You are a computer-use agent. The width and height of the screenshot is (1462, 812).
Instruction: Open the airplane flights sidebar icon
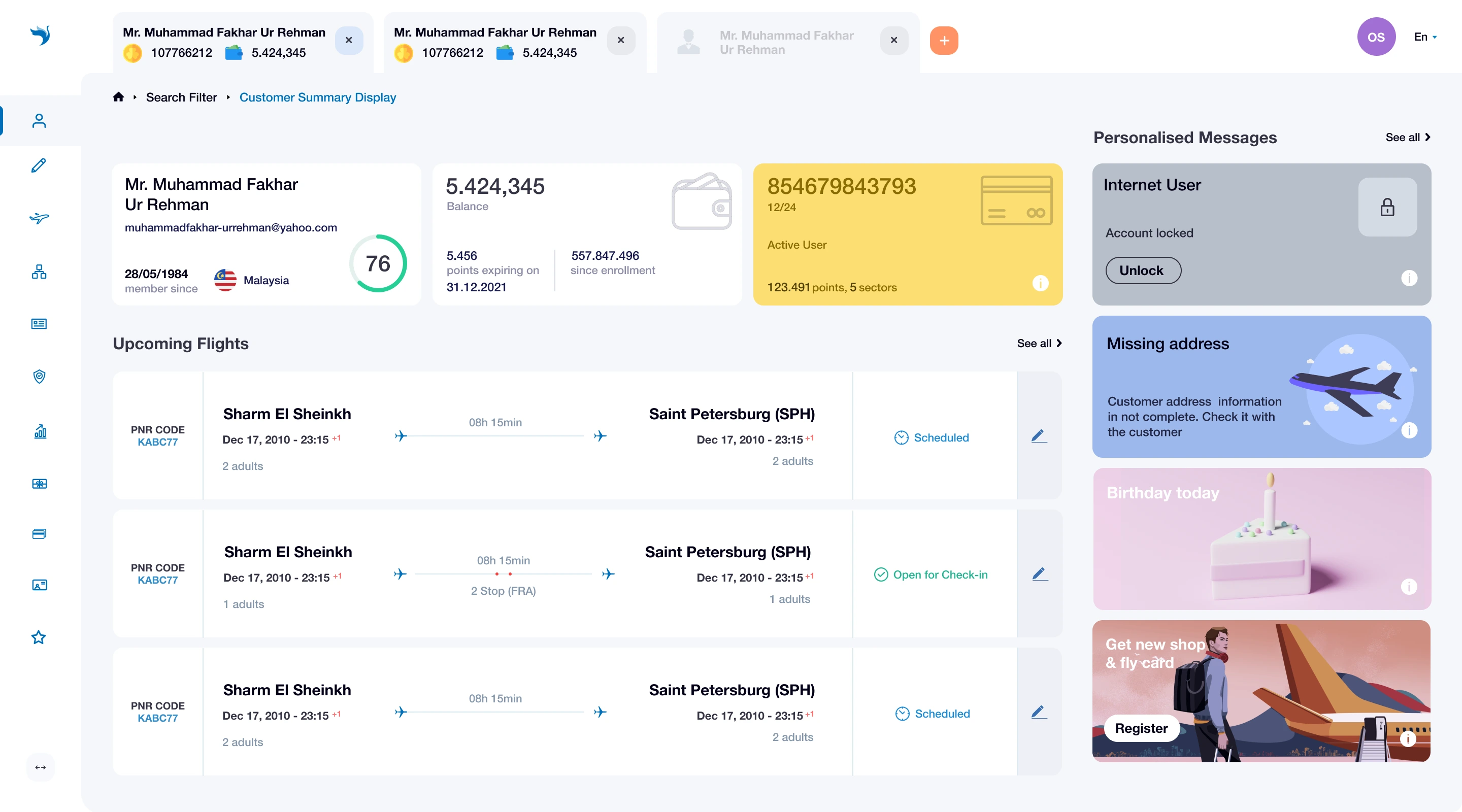pyautogui.click(x=39, y=218)
